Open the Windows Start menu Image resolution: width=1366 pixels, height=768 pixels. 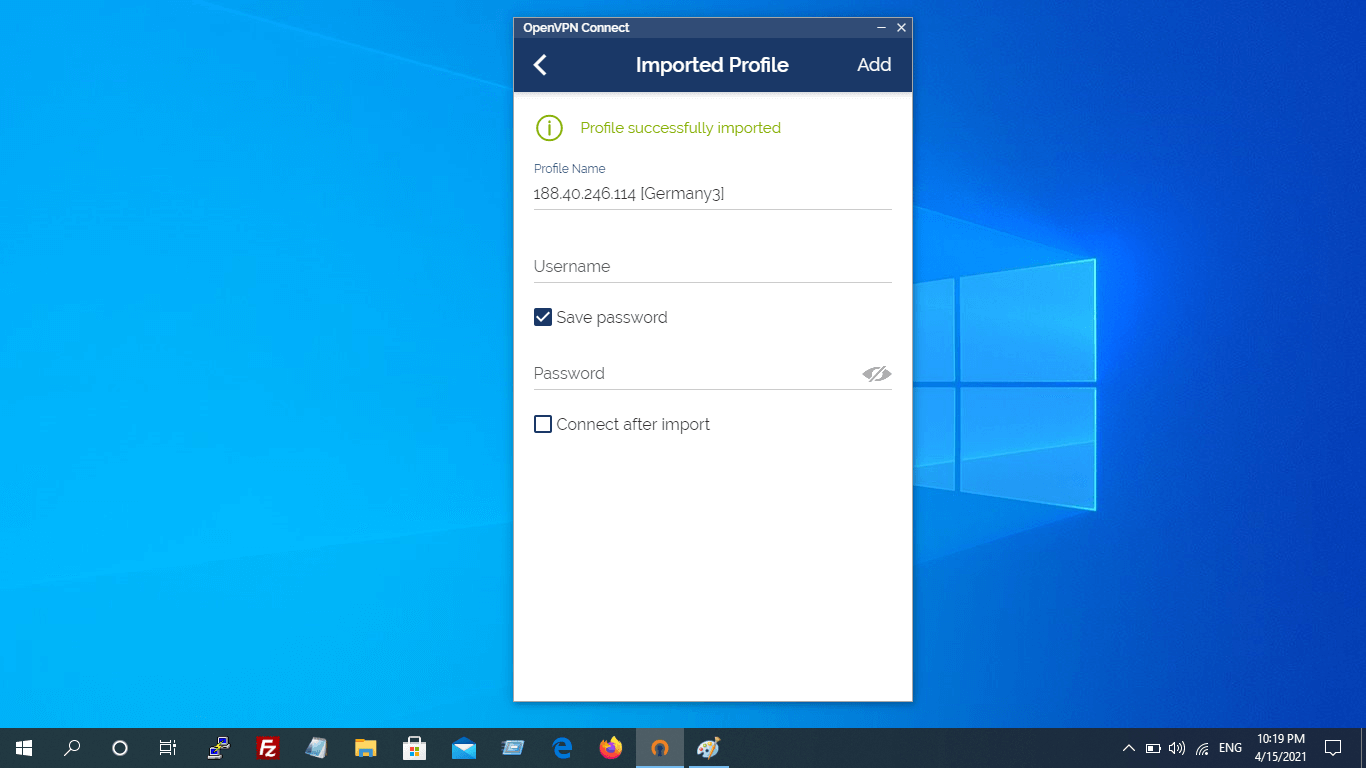[24, 748]
